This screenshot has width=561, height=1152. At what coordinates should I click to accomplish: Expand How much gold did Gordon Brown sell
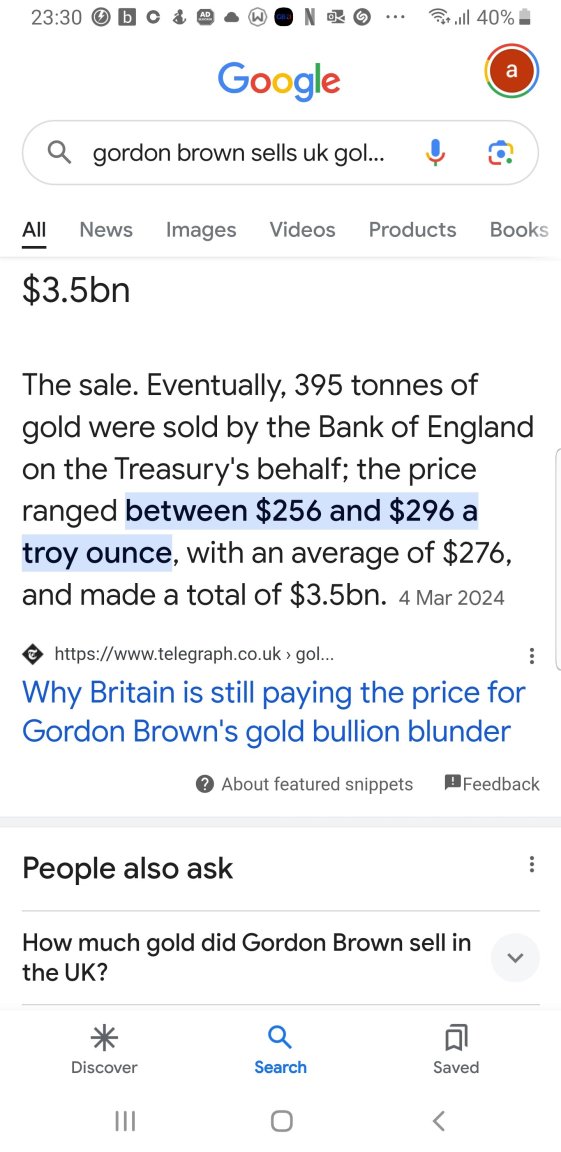coord(280,957)
